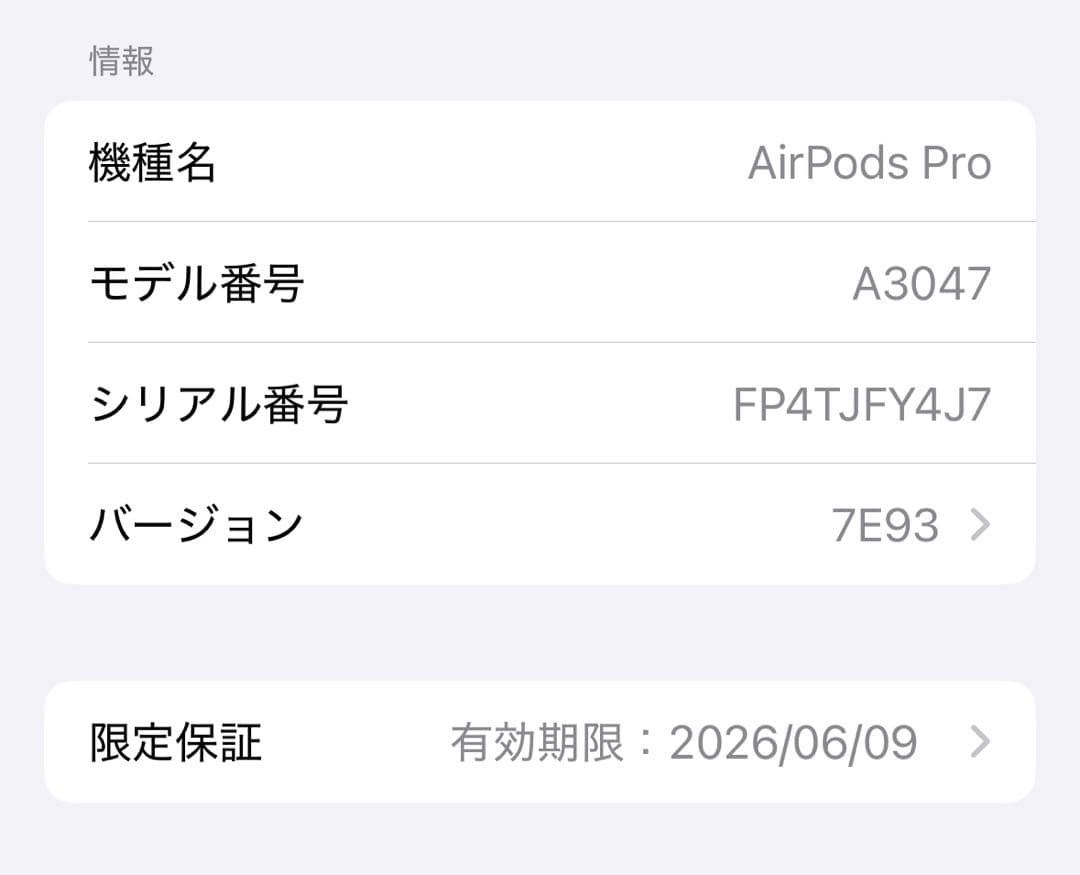Tap the serial number FP4TJFY4J7 value

pyautogui.click(x=862, y=402)
